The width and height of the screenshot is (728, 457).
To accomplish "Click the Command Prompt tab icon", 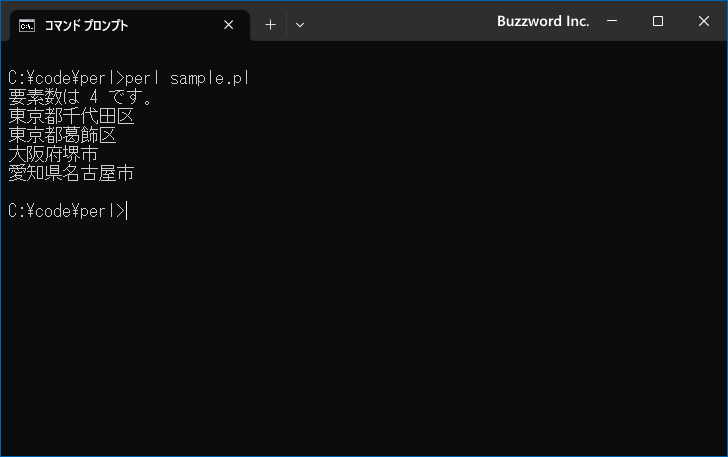I will click(27, 26).
